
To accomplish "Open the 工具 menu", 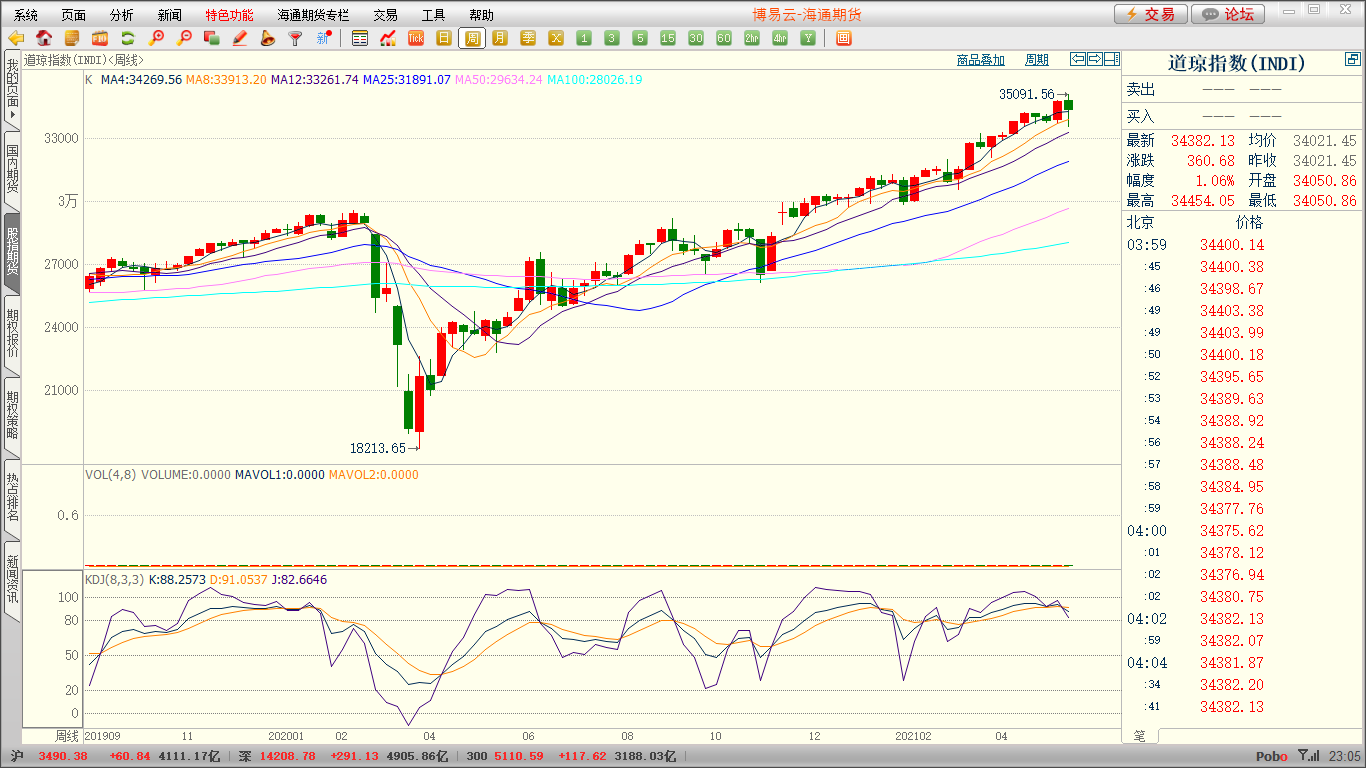I will (433, 15).
